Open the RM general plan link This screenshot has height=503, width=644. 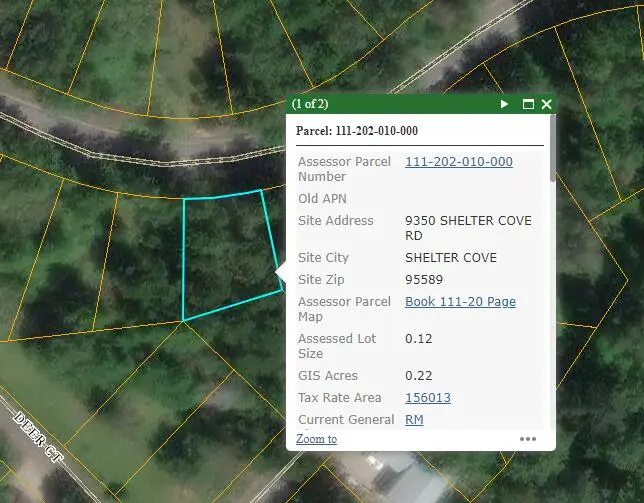pos(414,420)
